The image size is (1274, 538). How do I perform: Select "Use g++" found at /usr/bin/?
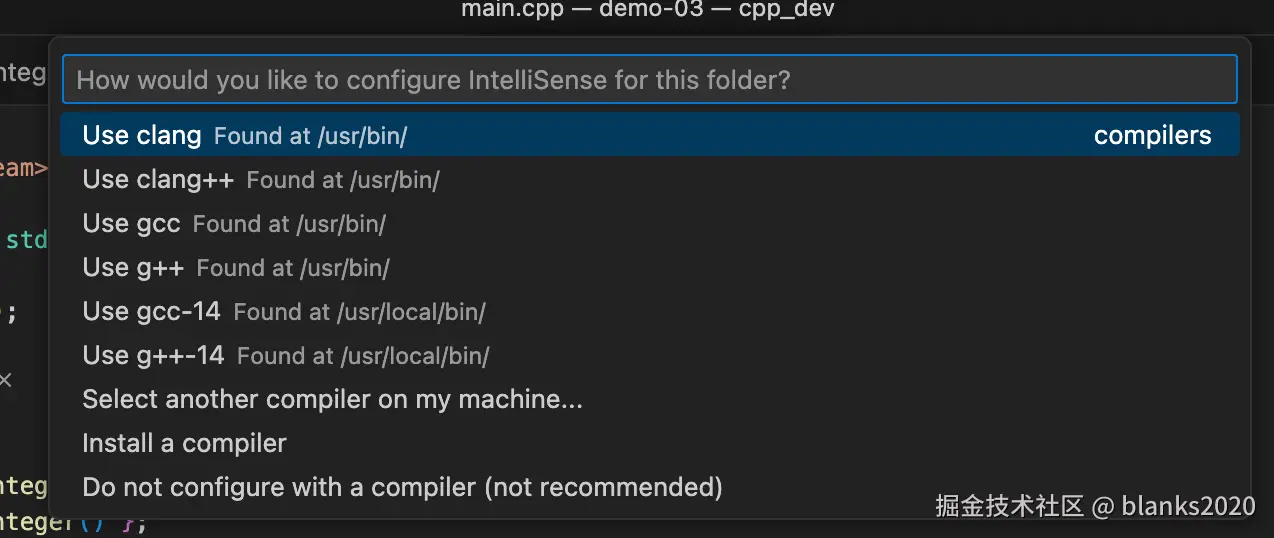click(133, 268)
